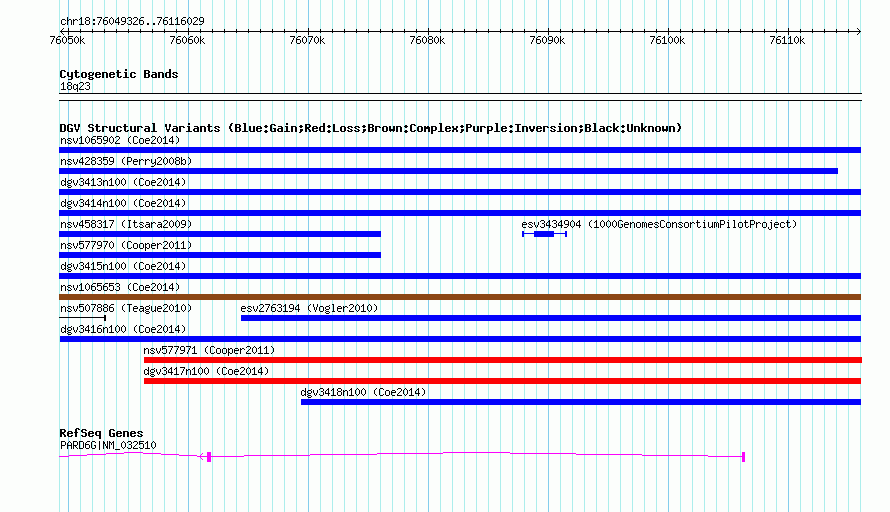
Task: Click the PARD6G right-end exon marker
Action: [x=743, y=456]
